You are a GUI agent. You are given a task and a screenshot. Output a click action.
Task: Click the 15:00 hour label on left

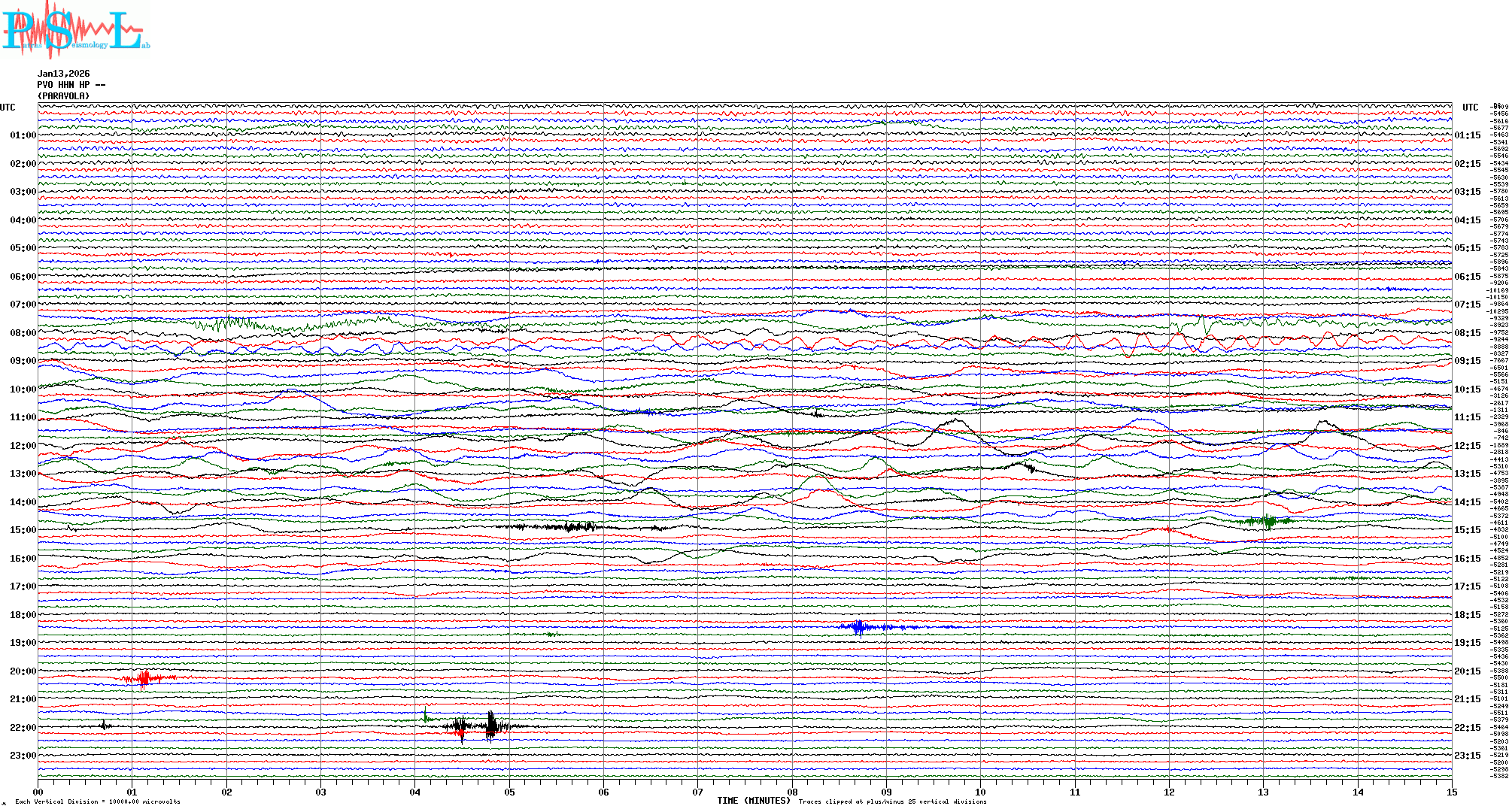[23, 530]
